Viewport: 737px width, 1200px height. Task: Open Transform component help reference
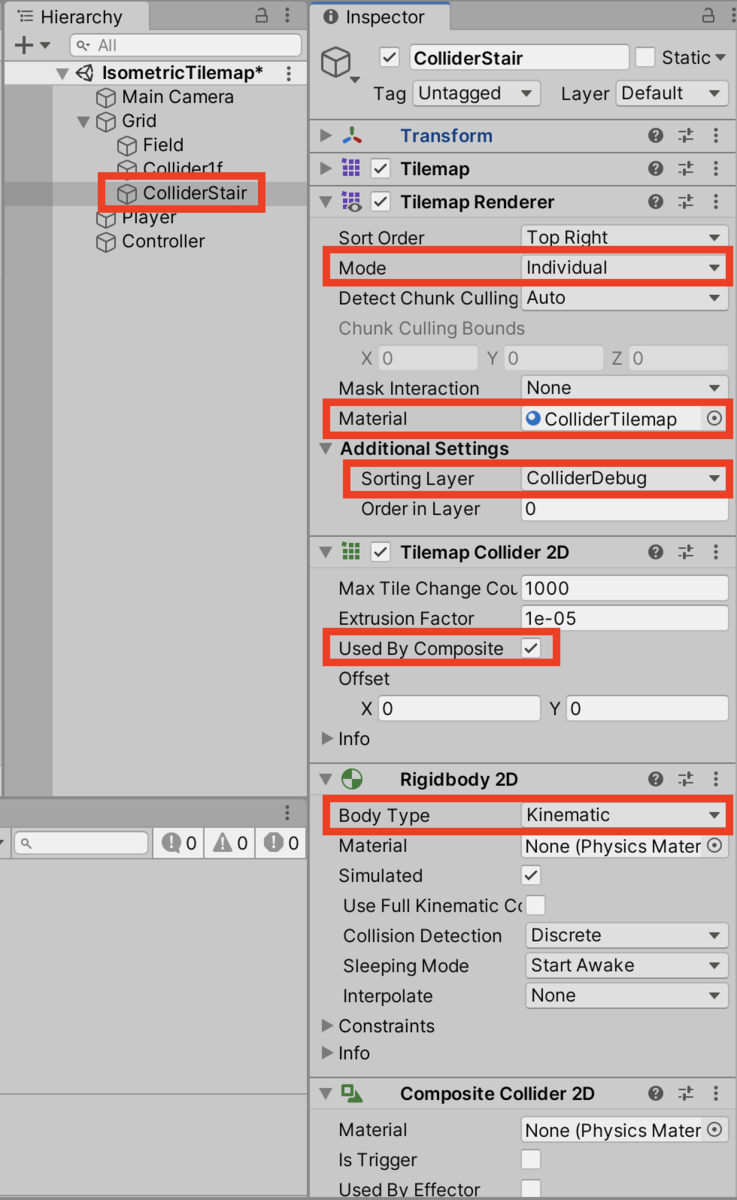tap(656, 136)
